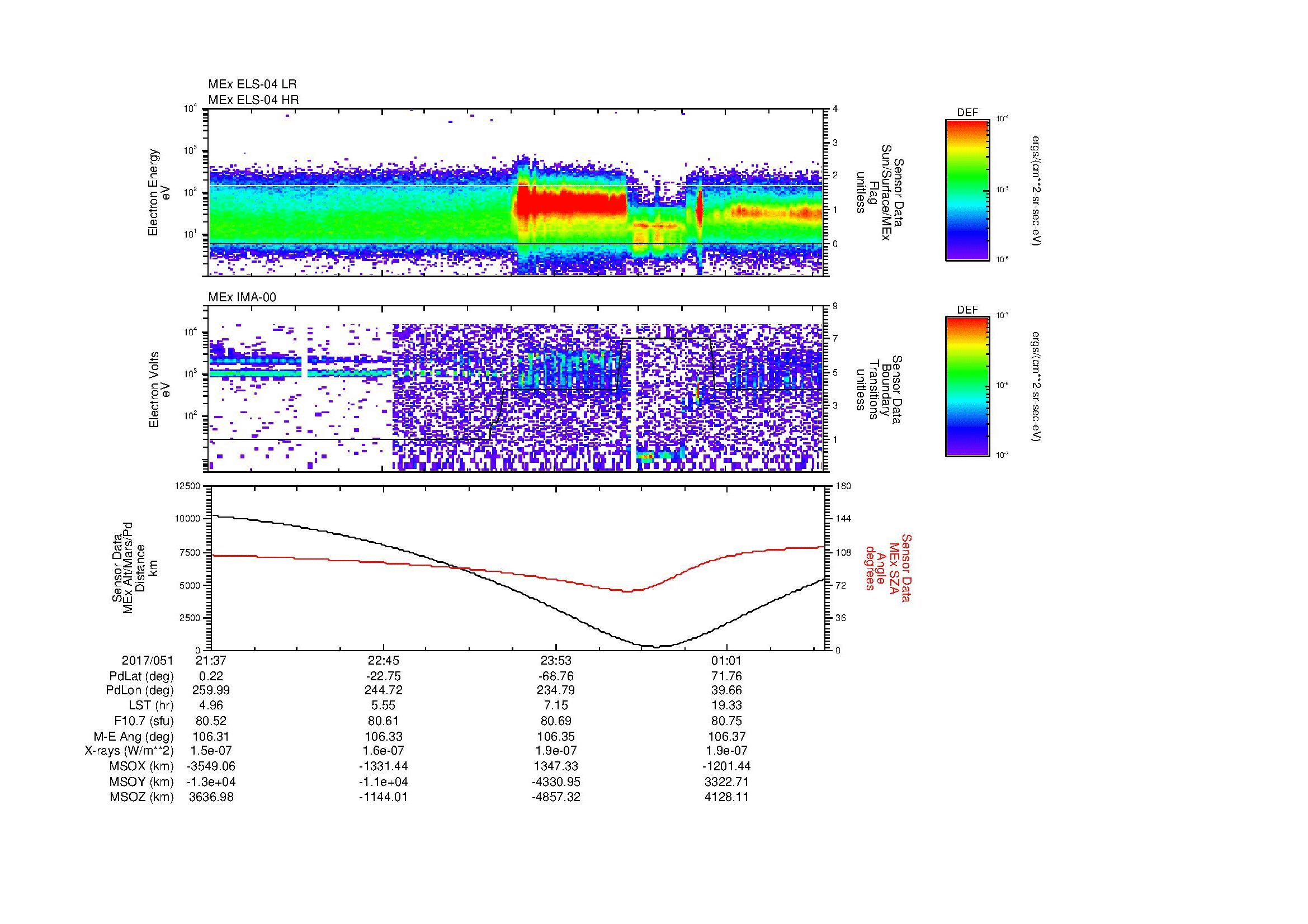Click the MEx ELS-04 LR title
1308x924 pixels.
[252, 84]
